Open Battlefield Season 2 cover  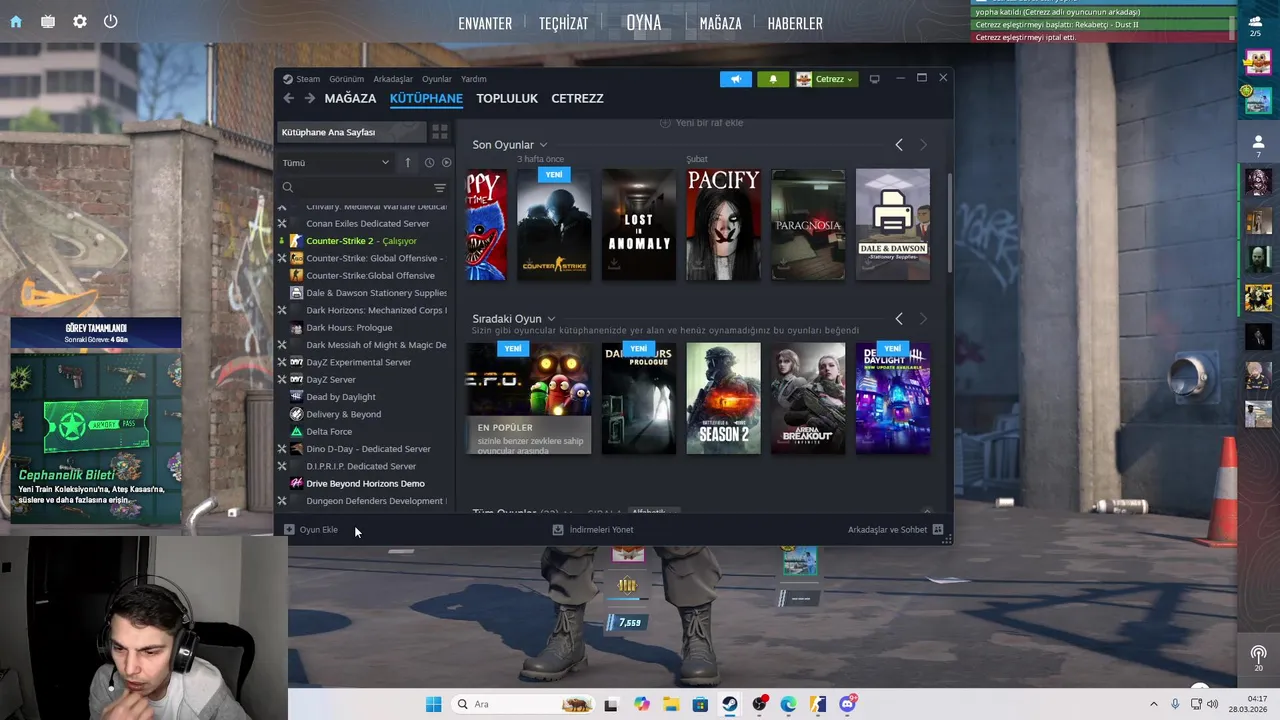pos(723,398)
